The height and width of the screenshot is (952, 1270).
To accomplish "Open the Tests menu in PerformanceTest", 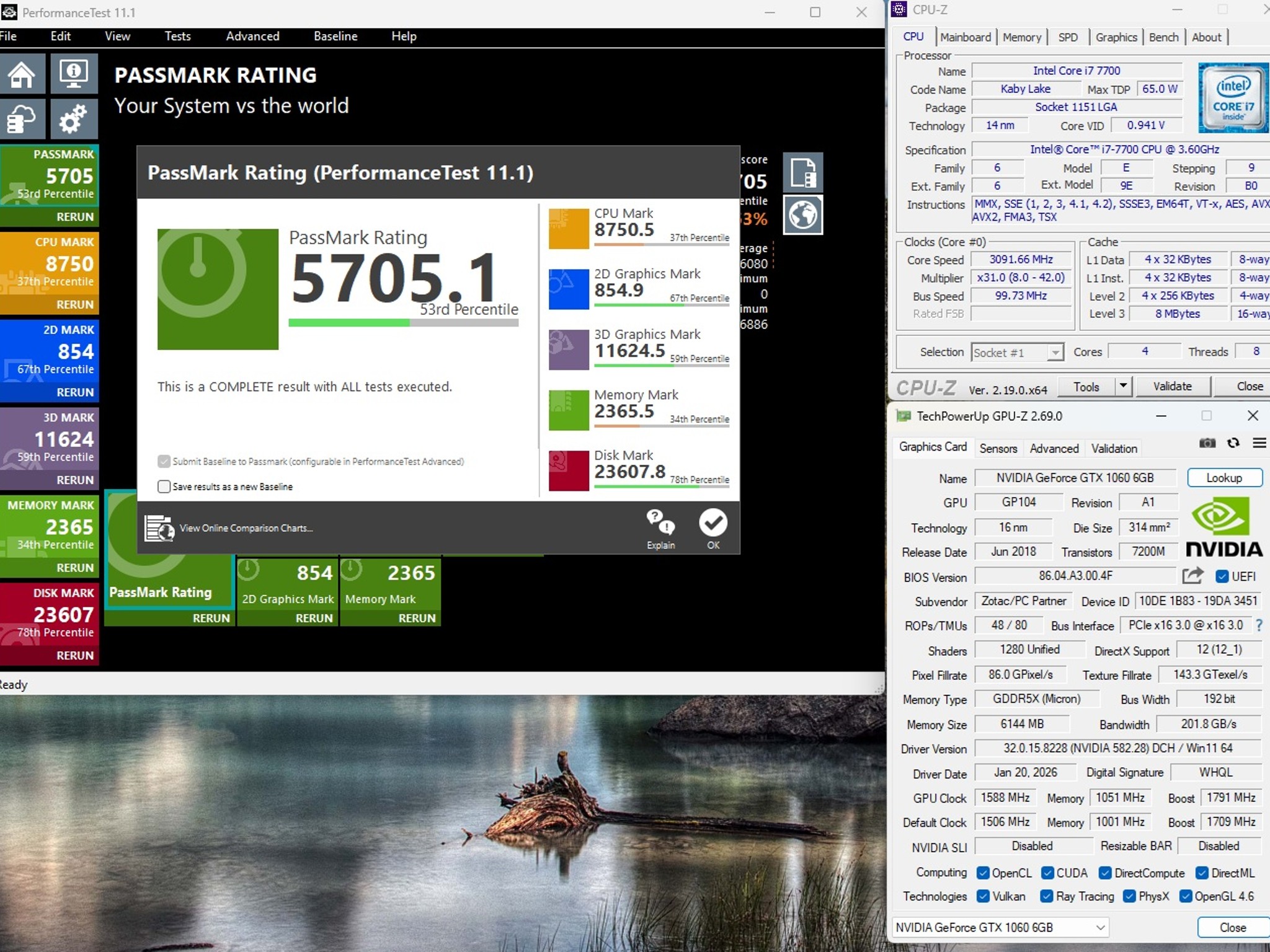I will tap(177, 36).
